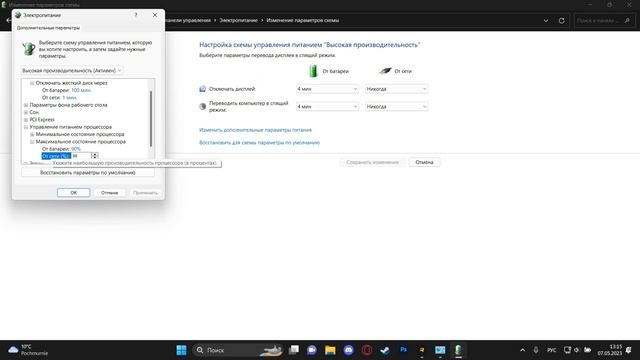640x360 pixels.
Task: Open the Windows Start menu
Action: pyautogui.click(x=181, y=350)
